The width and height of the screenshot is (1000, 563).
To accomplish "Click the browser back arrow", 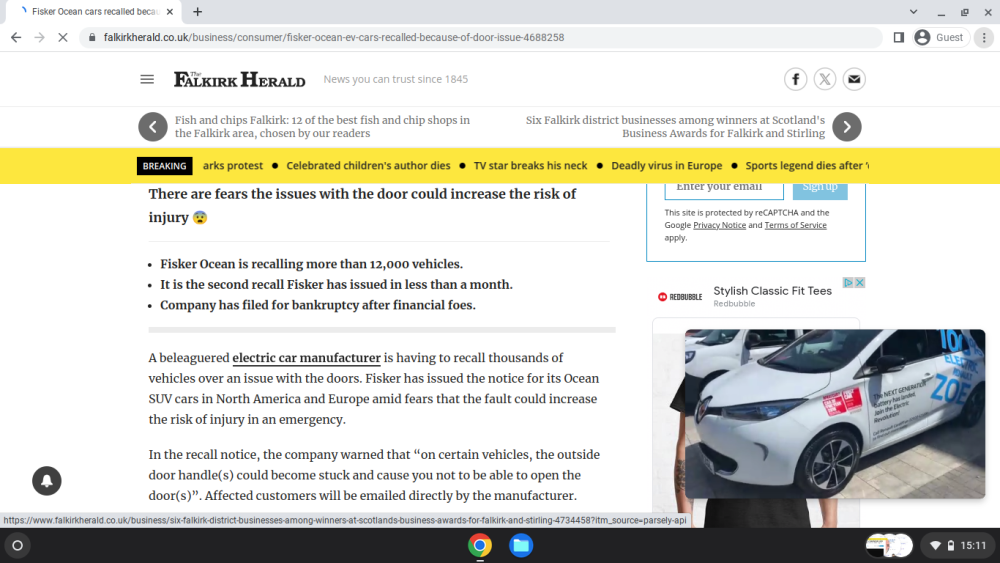I will 16,38.
